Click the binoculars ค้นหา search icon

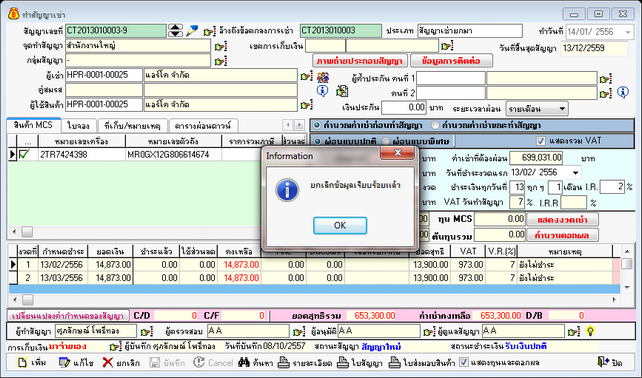[244, 362]
